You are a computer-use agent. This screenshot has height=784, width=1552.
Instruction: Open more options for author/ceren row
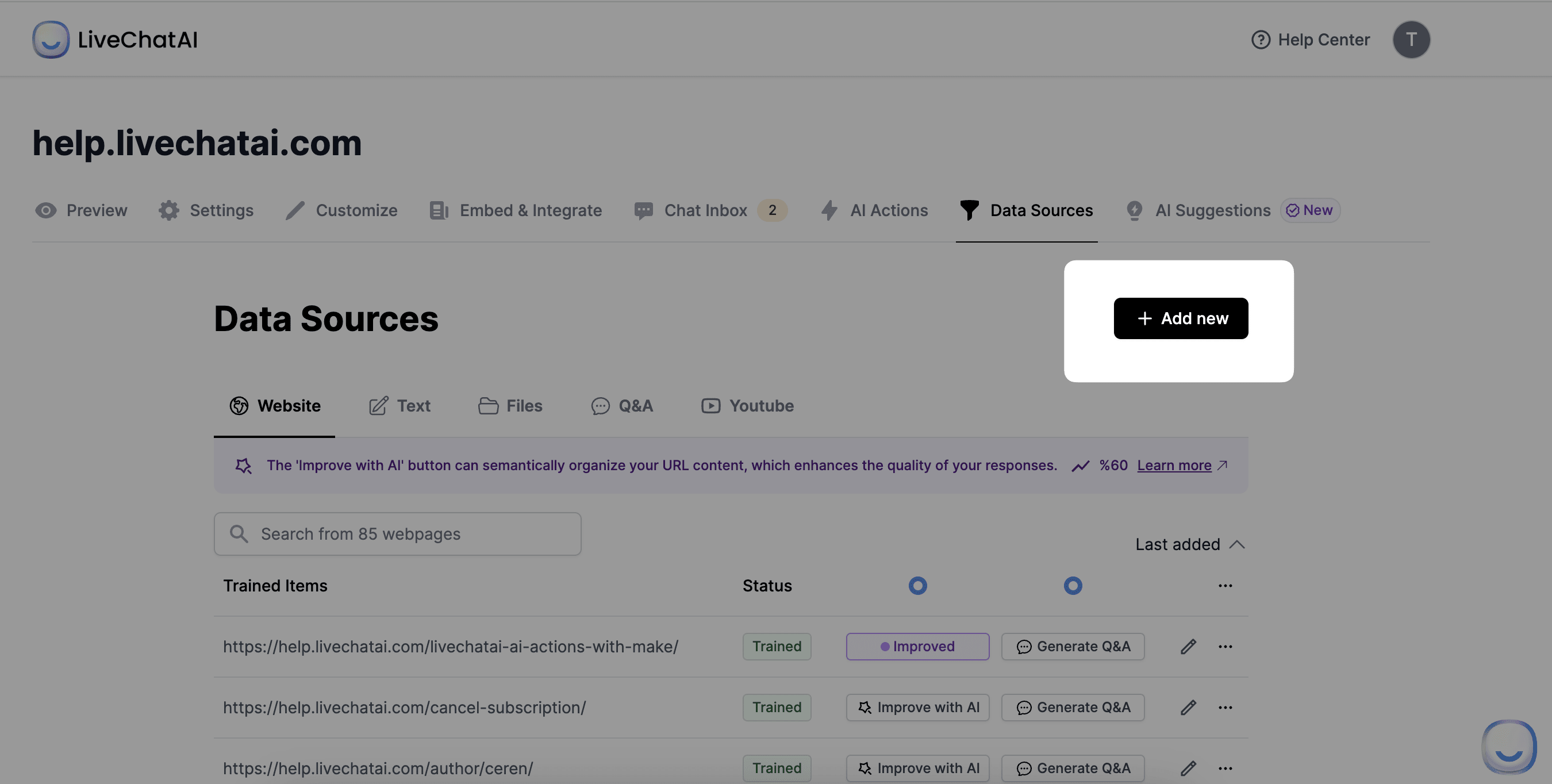(x=1225, y=768)
